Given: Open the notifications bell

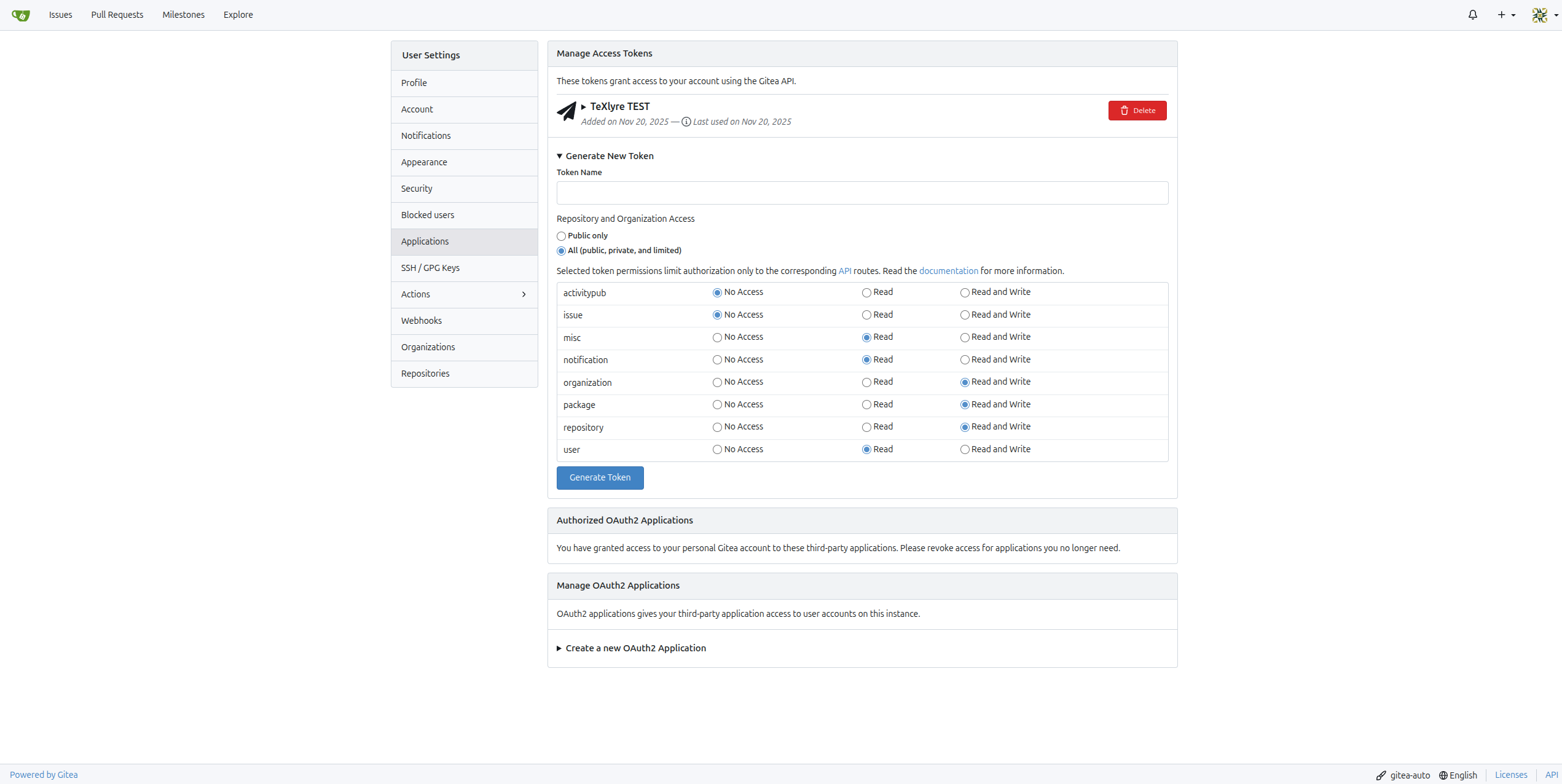Looking at the screenshot, I should [x=1473, y=15].
